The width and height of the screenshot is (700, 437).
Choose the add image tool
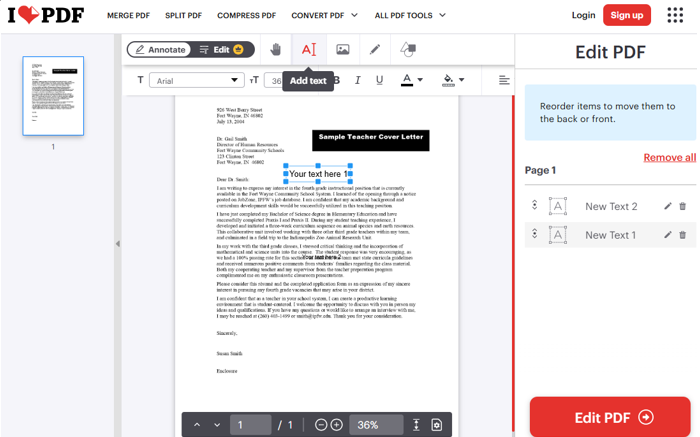click(343, 50)
